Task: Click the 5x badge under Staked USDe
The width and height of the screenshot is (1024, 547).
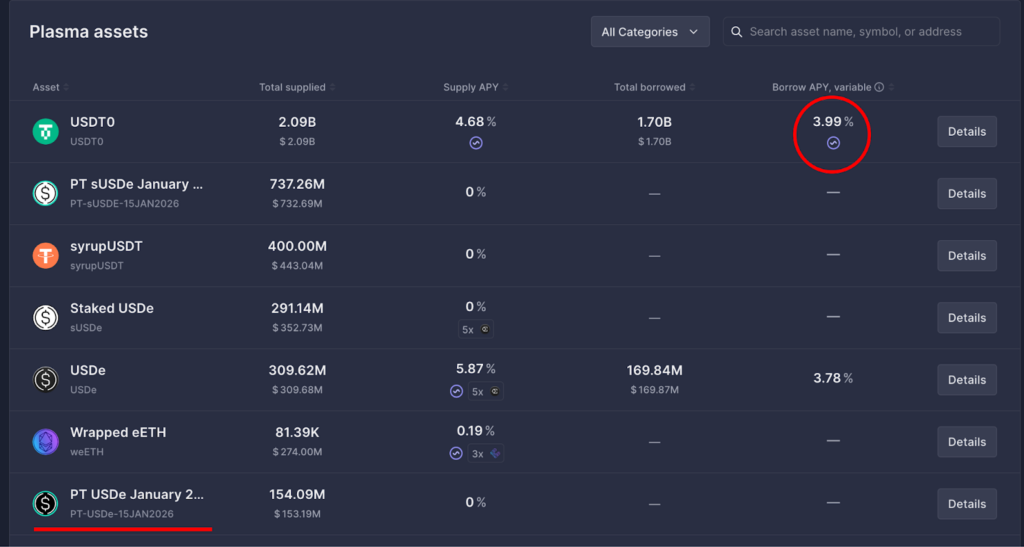Action: coord(477,329)
